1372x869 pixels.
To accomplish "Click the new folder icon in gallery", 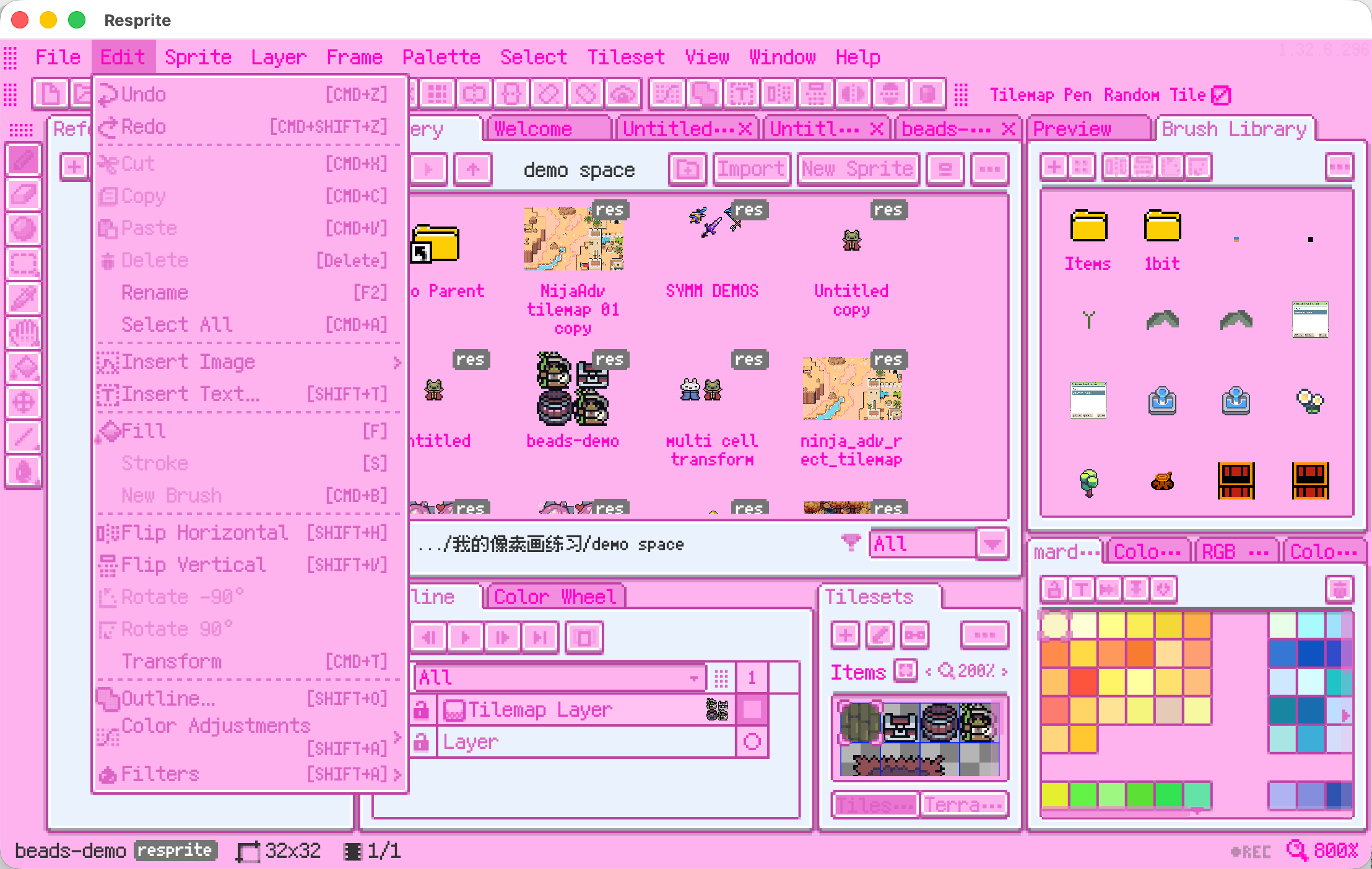I will (x=687, y=168).
